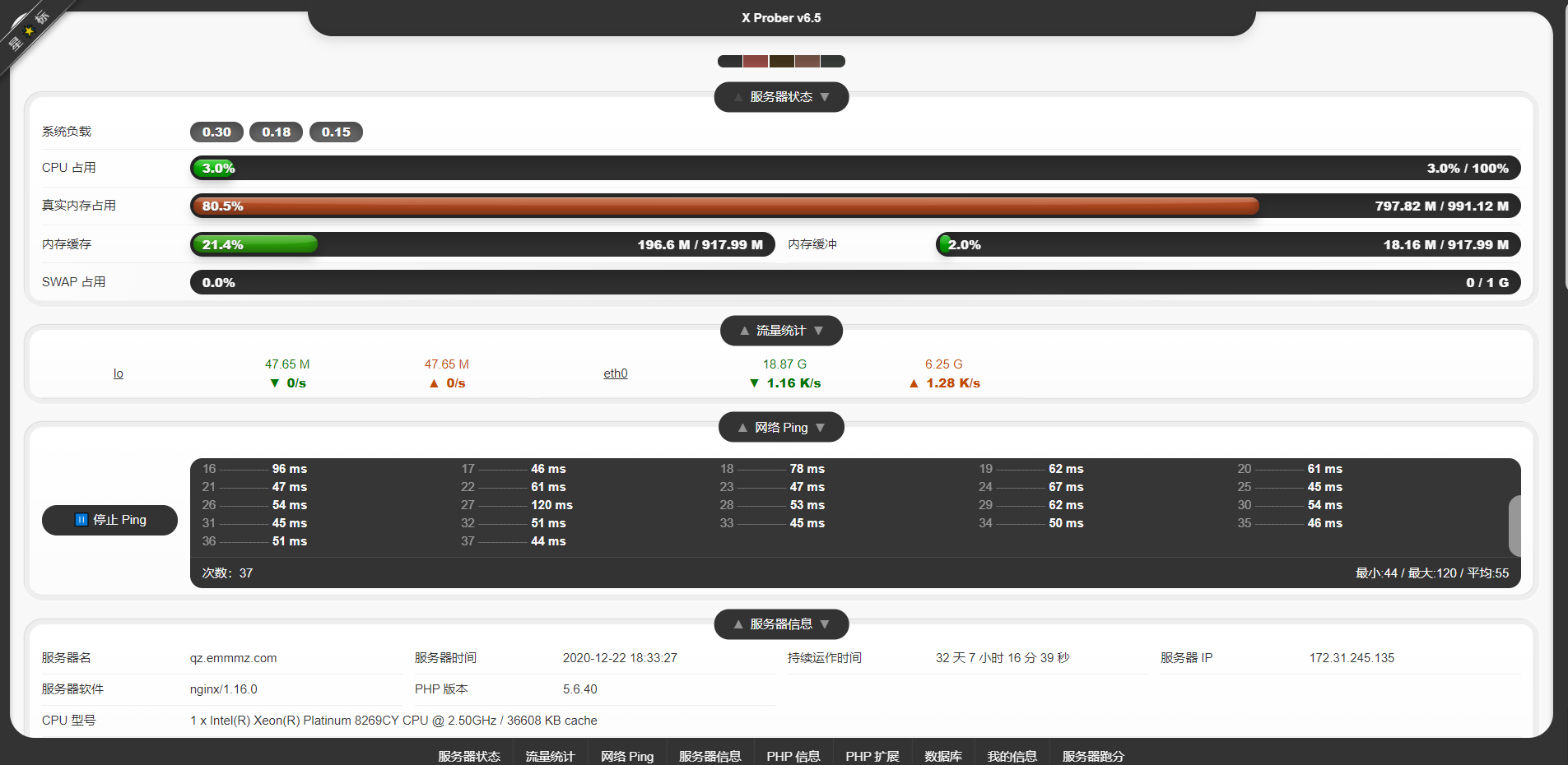Pick the dark brown theme swatch

pyautogui.click(x=781, y=62)
